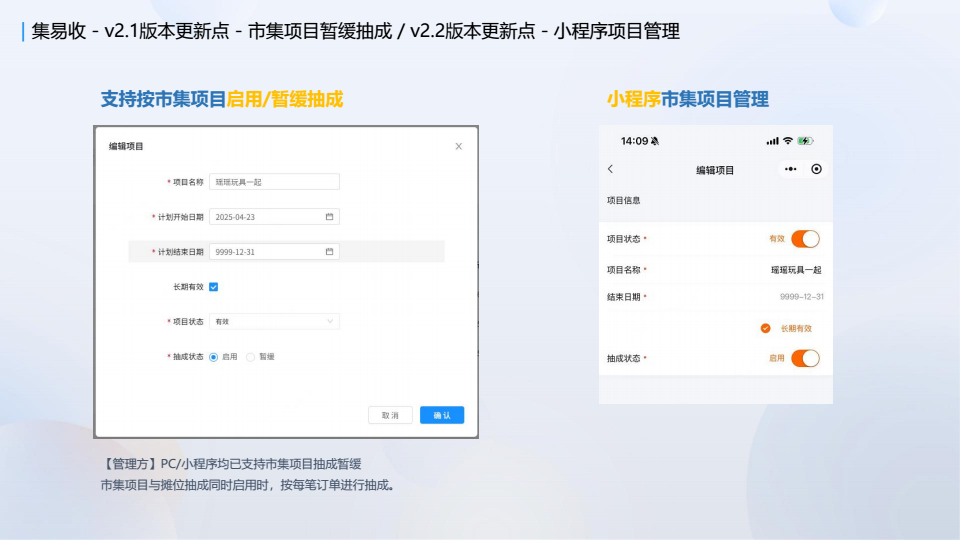Viewport: 960px width, 540px height.
Task: Click the time 14:09 in status bar
Action: pyautogui.click(x=634, y=141)
